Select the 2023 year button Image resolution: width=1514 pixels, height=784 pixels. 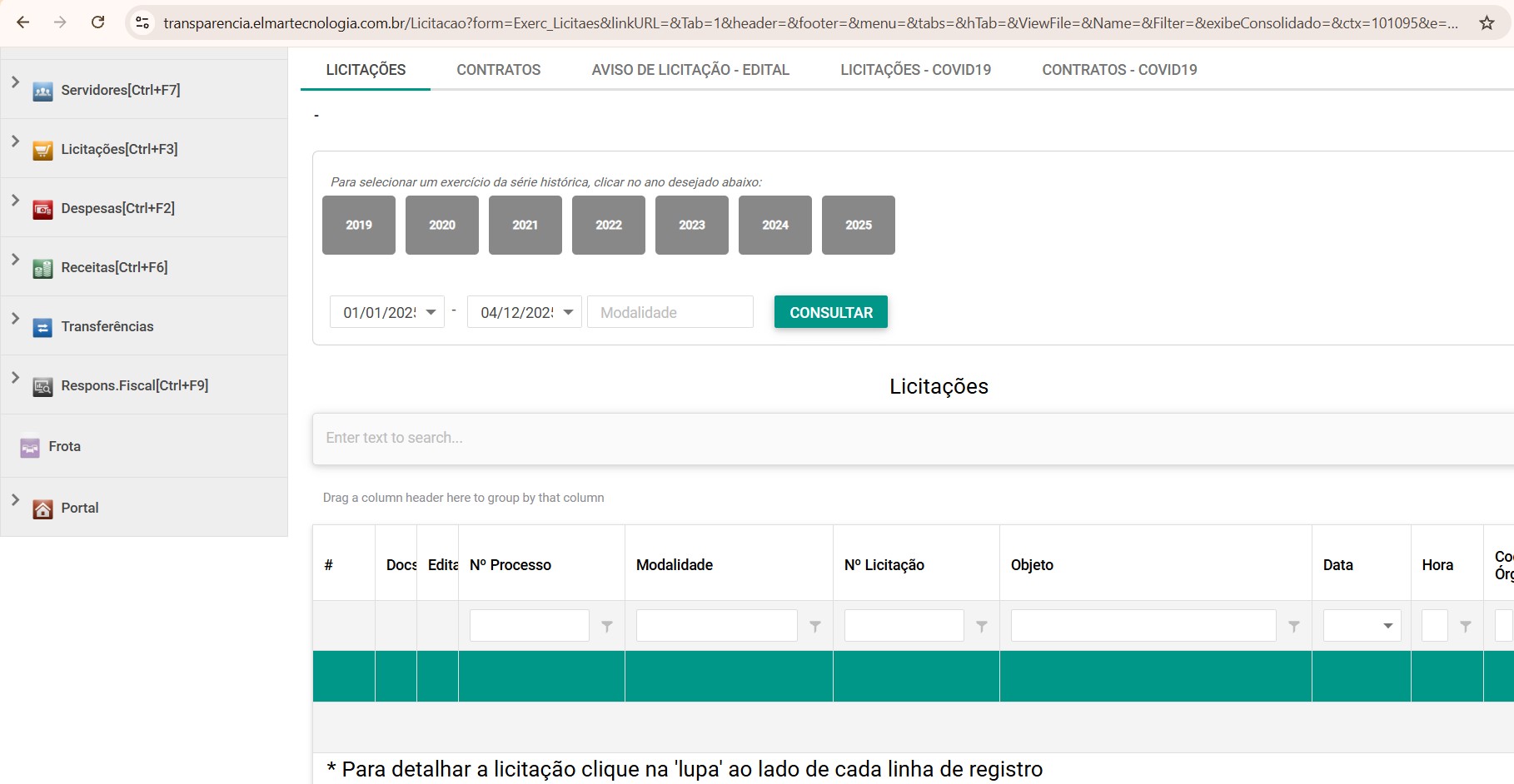[x=691, y=225]
